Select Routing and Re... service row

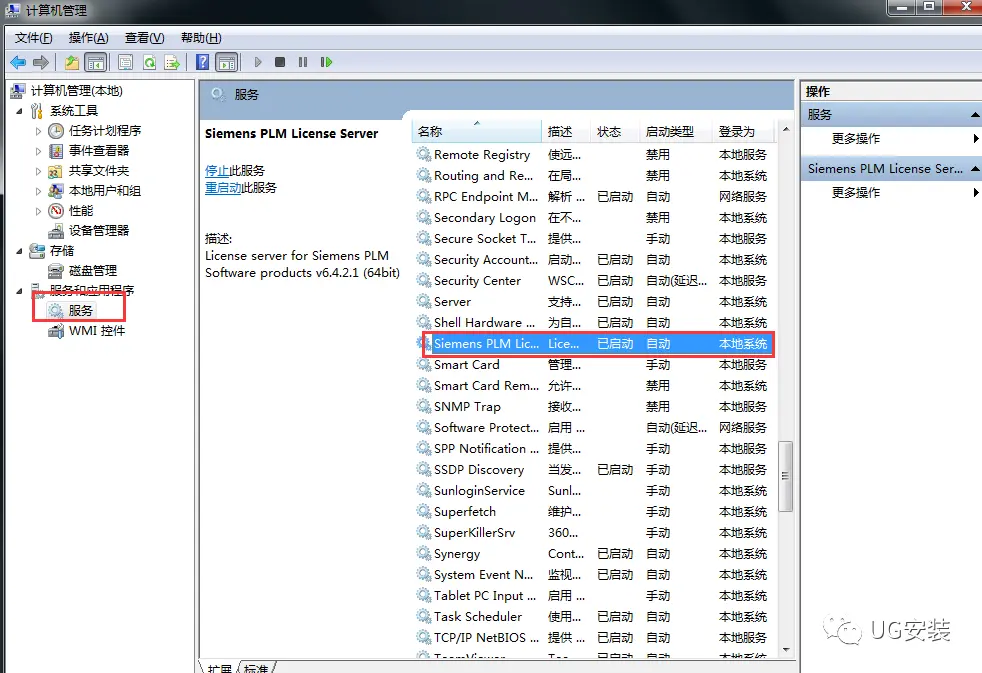(595, 176)
